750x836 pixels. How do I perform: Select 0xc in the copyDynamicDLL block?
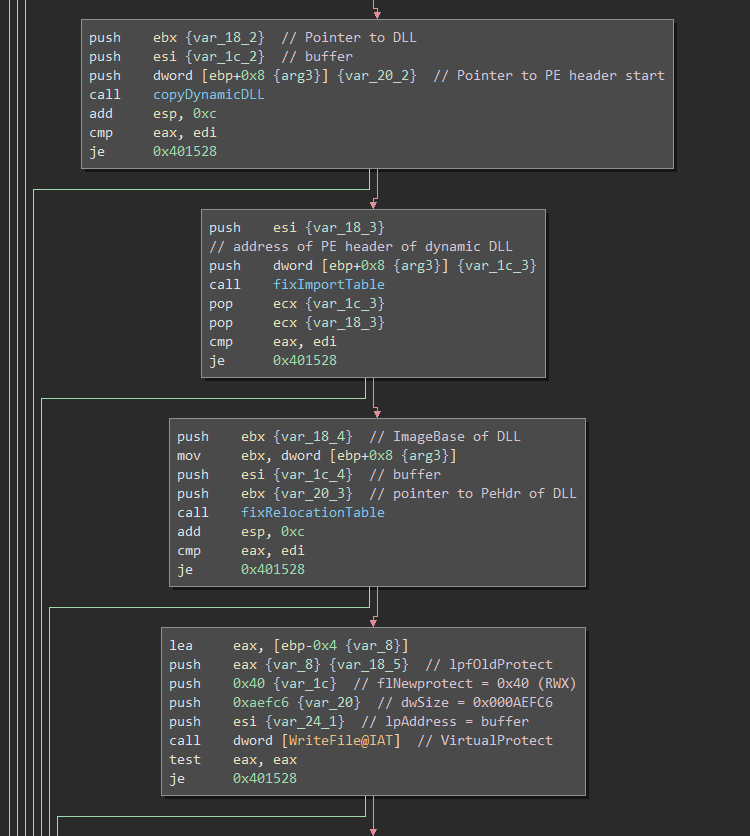(x=205, y=114)
